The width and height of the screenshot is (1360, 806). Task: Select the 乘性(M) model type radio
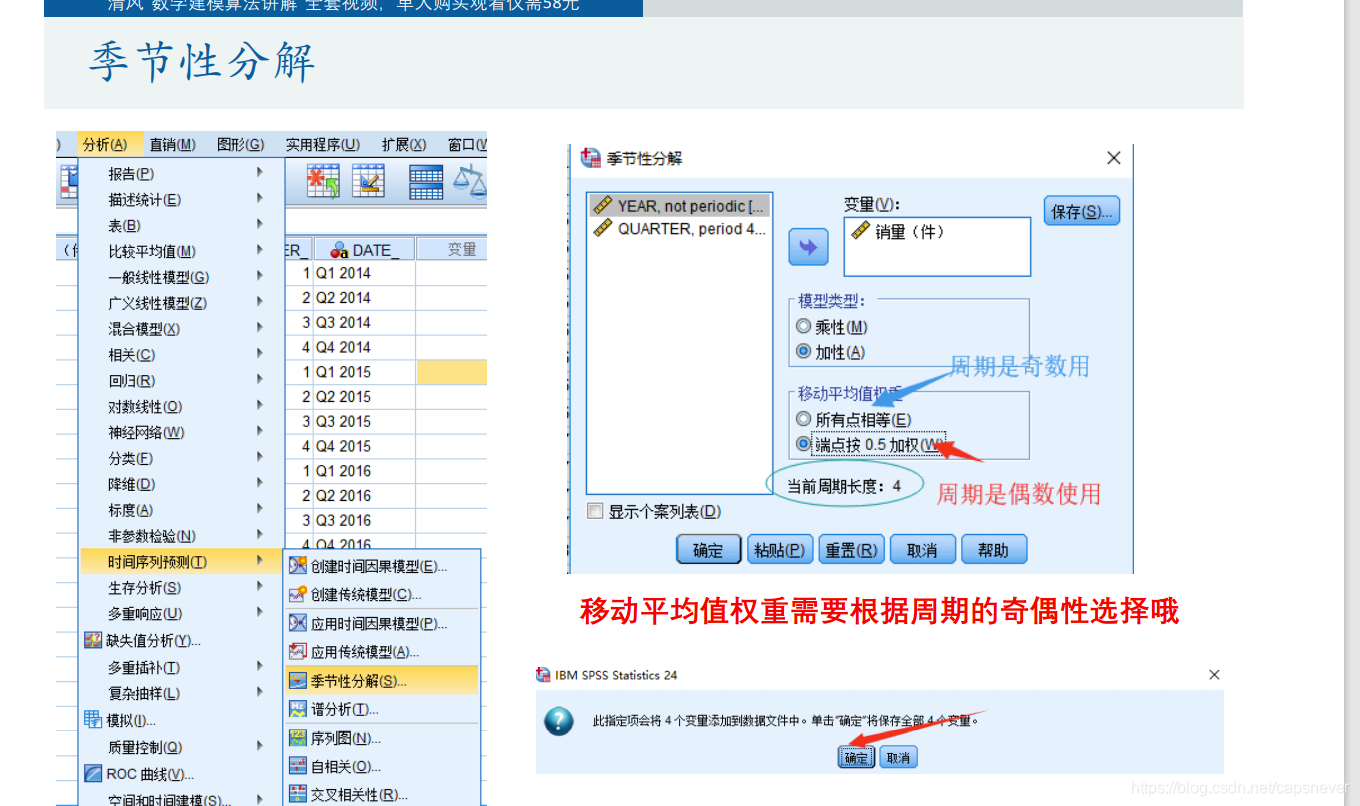803,327
